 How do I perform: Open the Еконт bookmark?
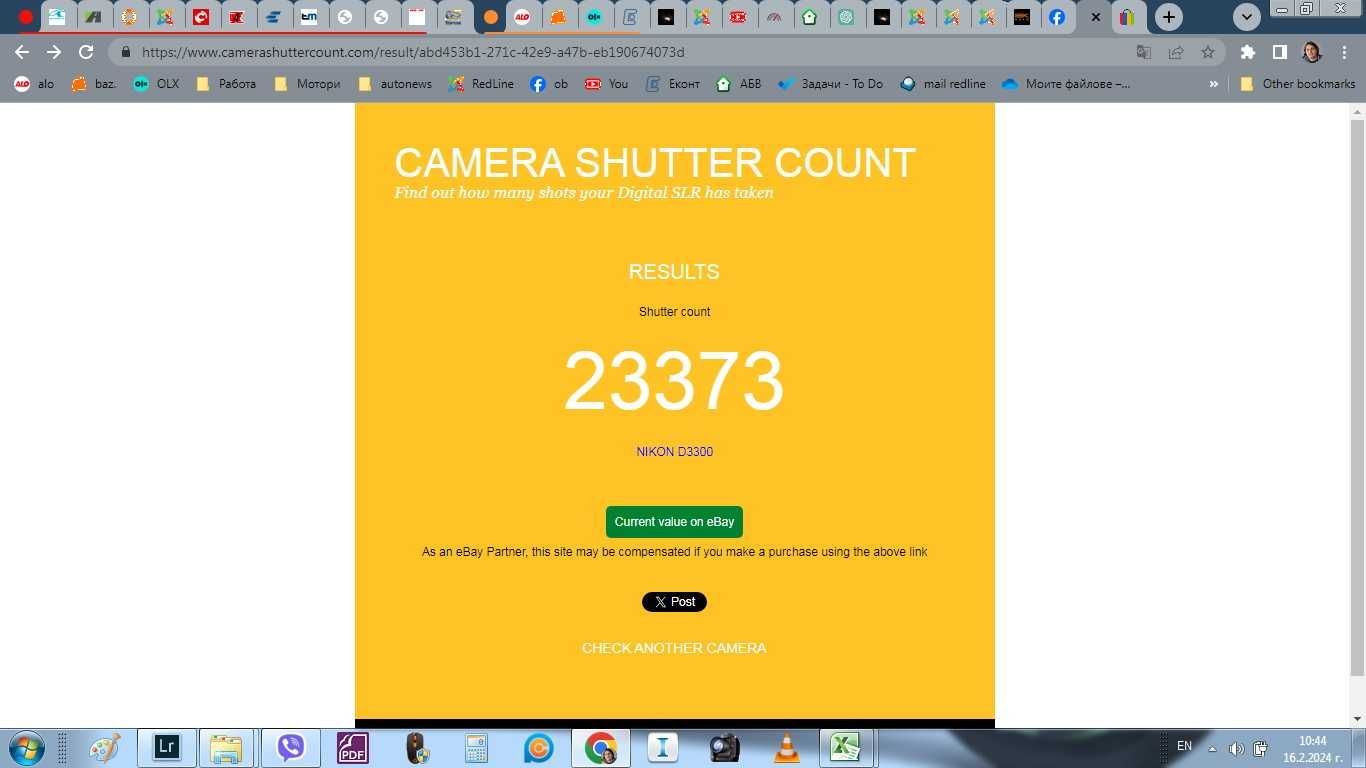[x=673, y=84]
